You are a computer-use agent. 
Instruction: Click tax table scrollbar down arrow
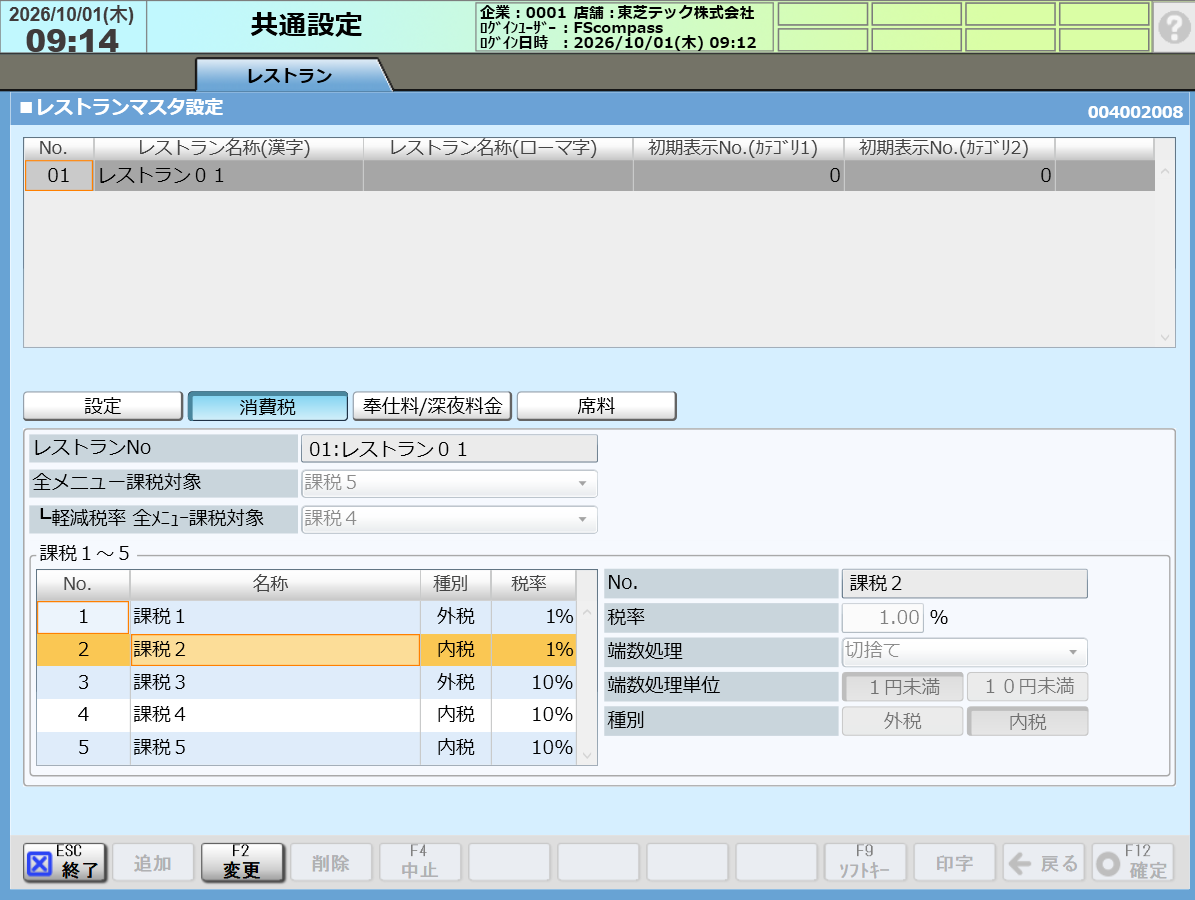tap(587, 755)
